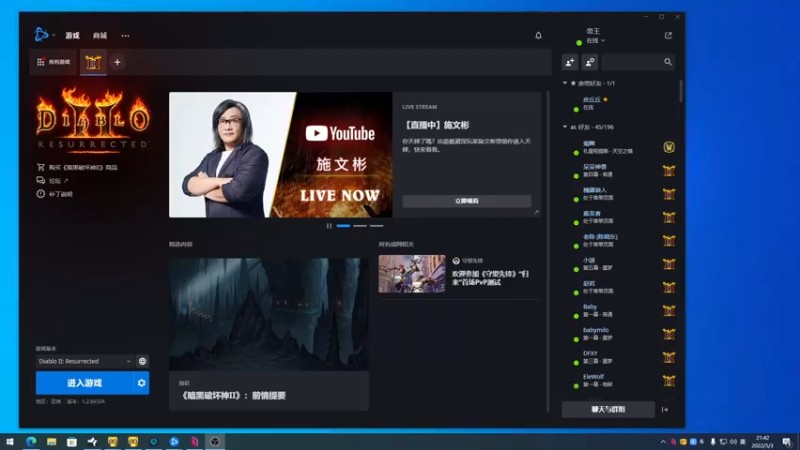Open OBS Studio taskbar icon
Viewport: 800px width, 450px height.
215,442
